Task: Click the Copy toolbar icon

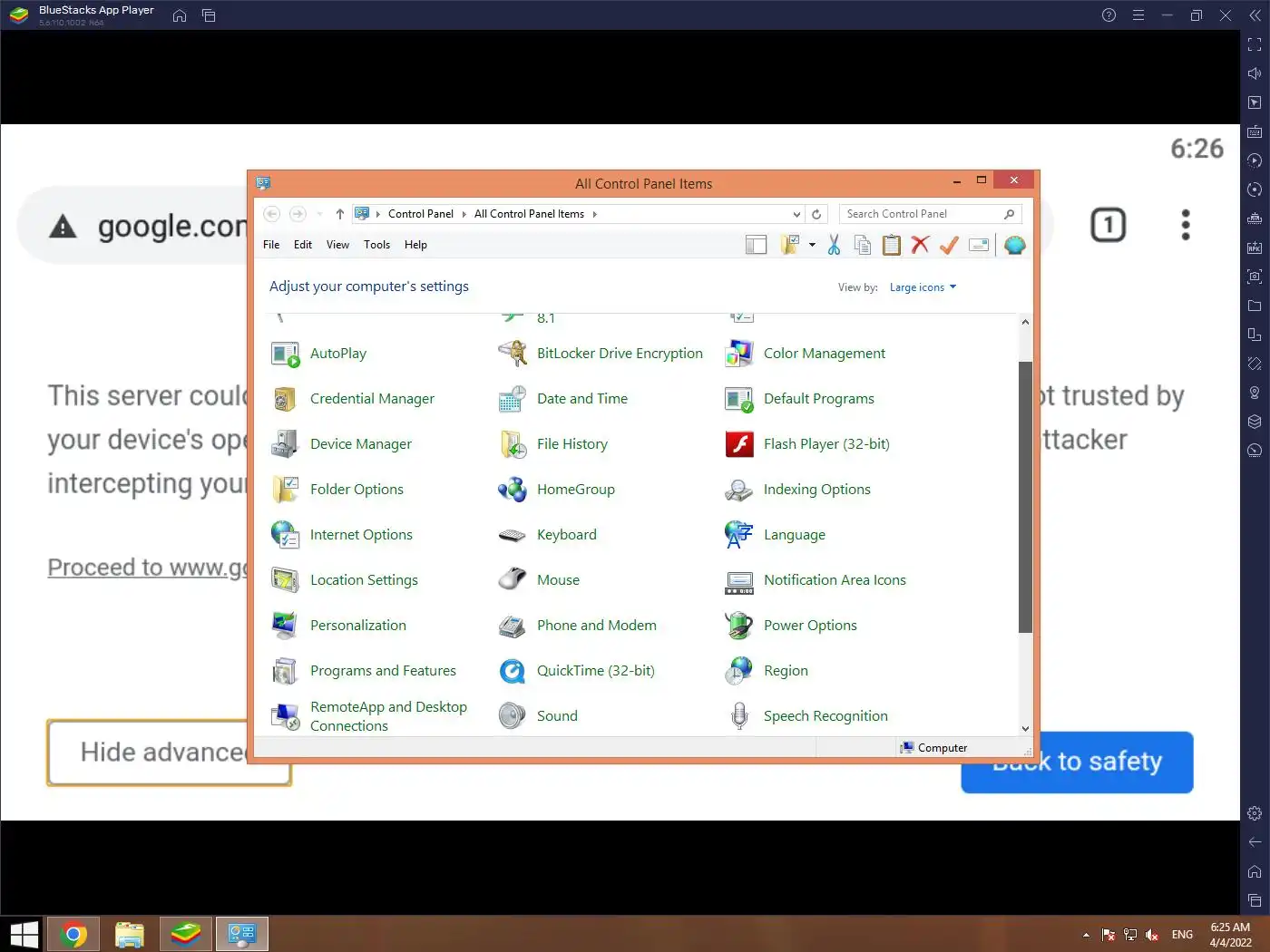Action: [863, 245]
